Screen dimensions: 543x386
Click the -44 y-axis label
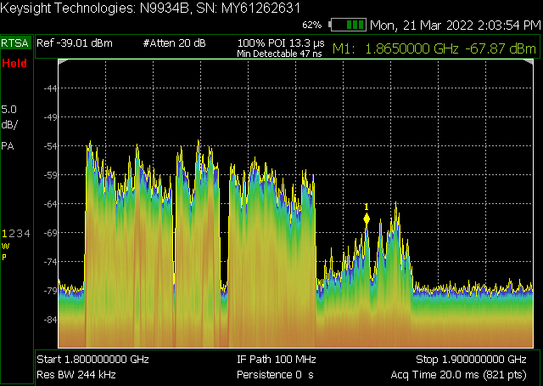(x=50, y=88)
